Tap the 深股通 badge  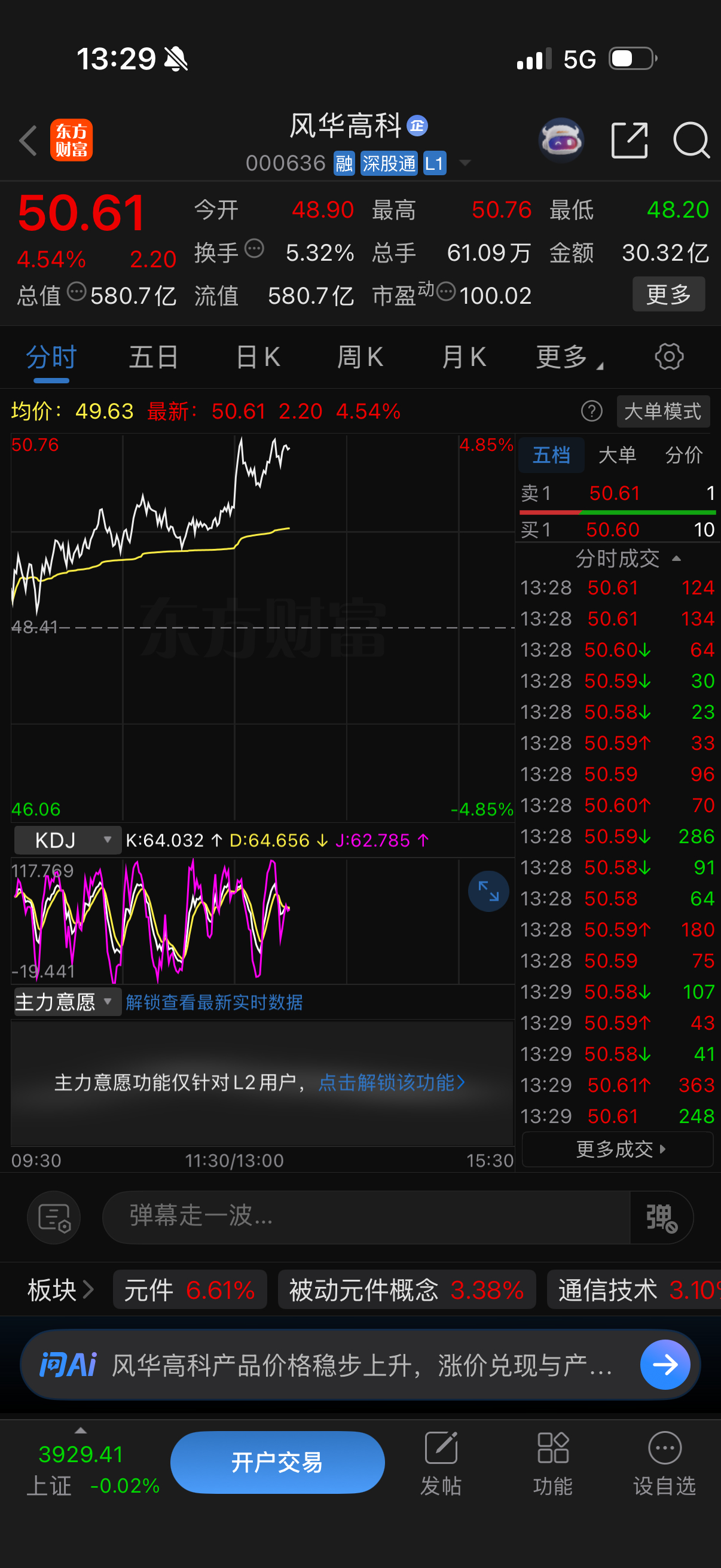(389, 163)
